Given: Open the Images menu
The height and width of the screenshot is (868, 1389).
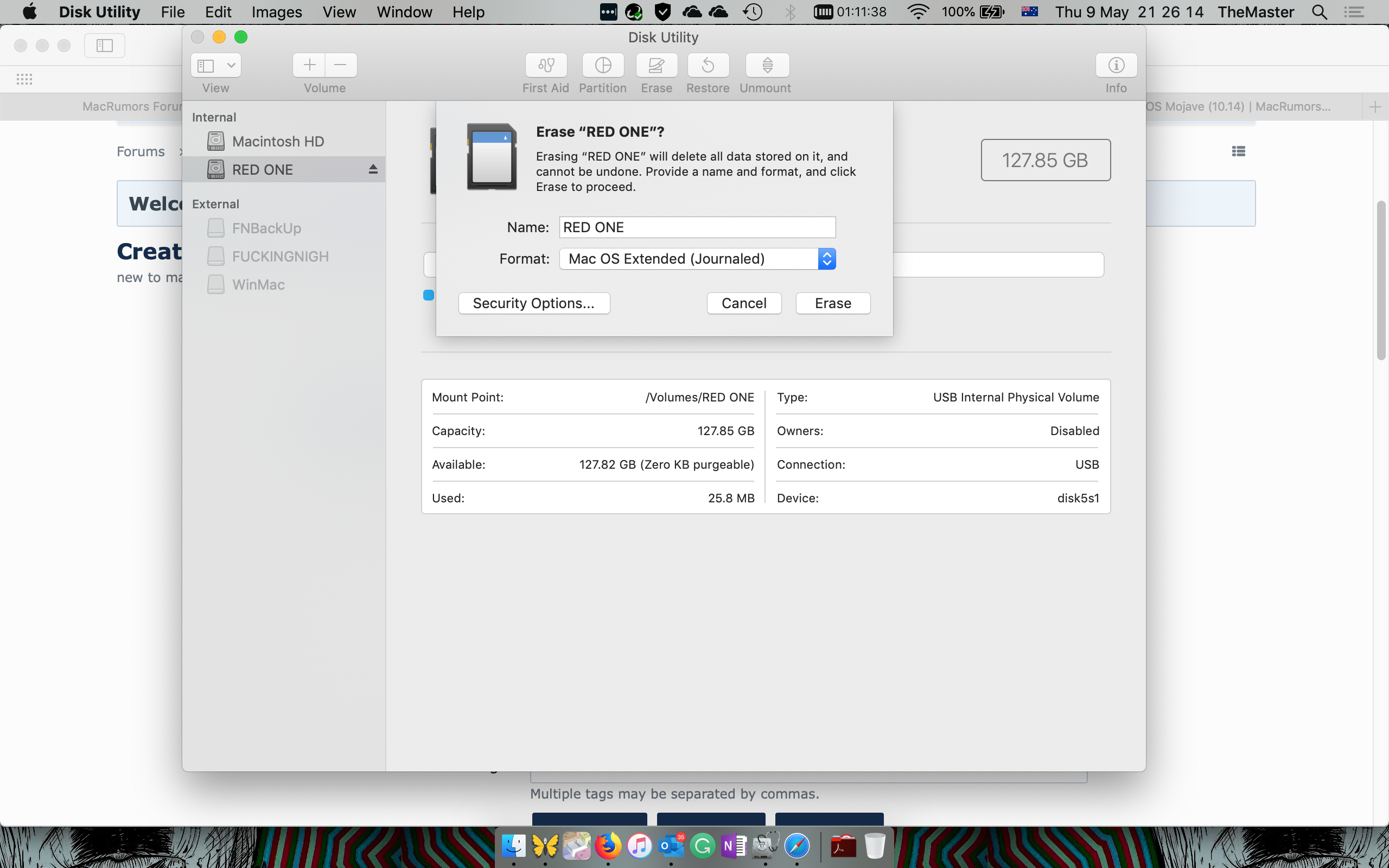Looking at the screenshot, I should pos(277,12).
